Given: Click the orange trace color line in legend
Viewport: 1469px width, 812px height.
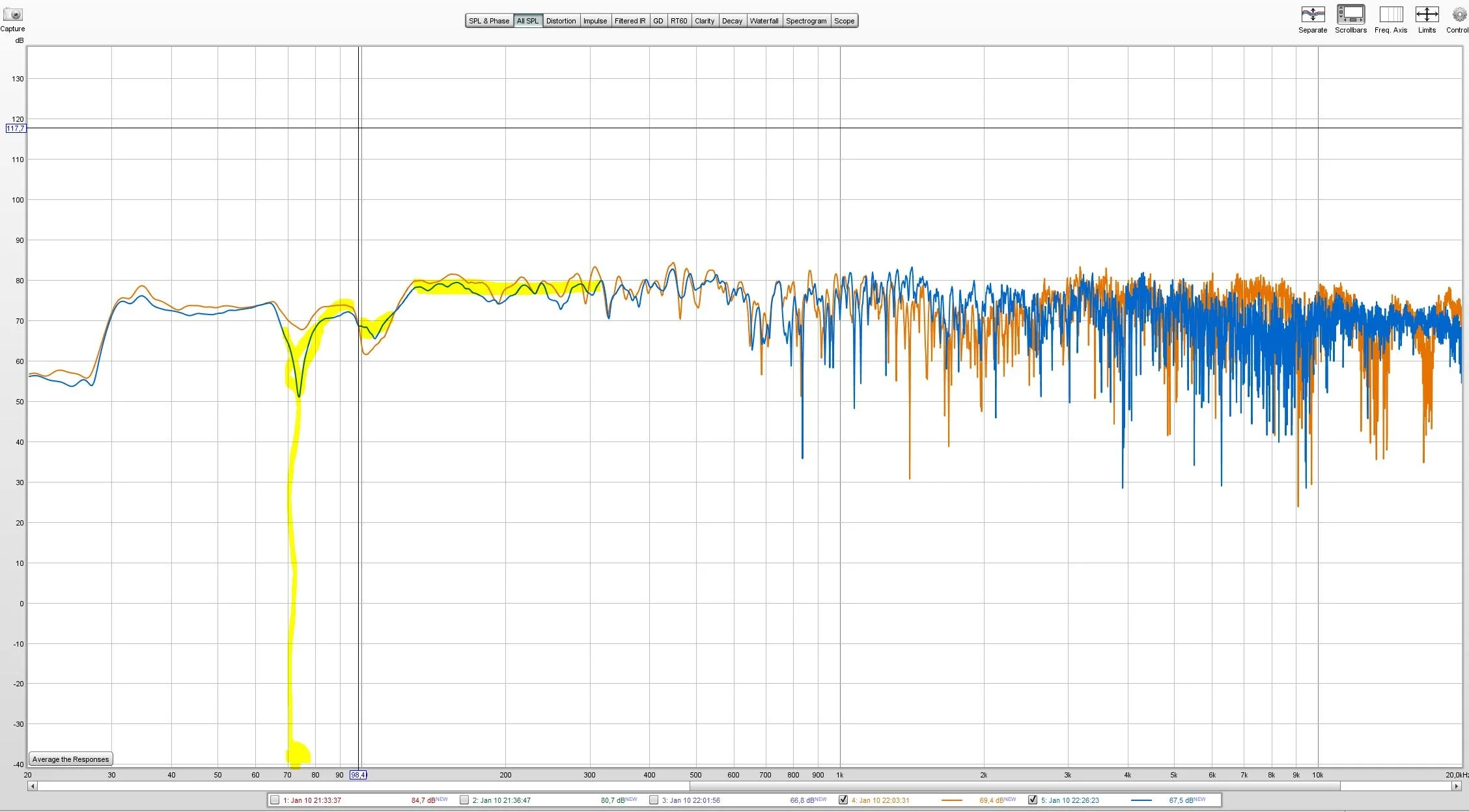Looking at the screenshot, I should coord(952,800).
